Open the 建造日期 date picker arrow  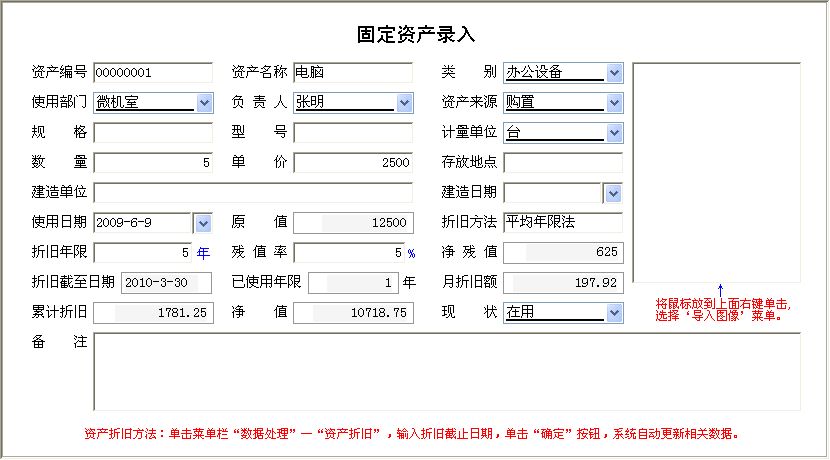[x=613, y=193]
